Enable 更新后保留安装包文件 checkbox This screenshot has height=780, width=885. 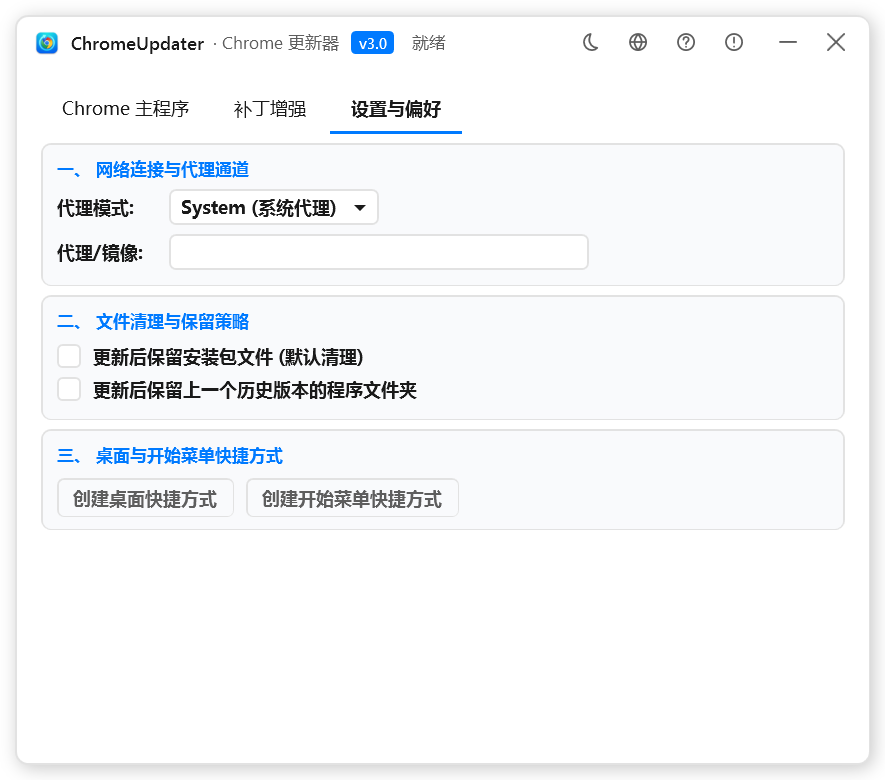[69, 357]
